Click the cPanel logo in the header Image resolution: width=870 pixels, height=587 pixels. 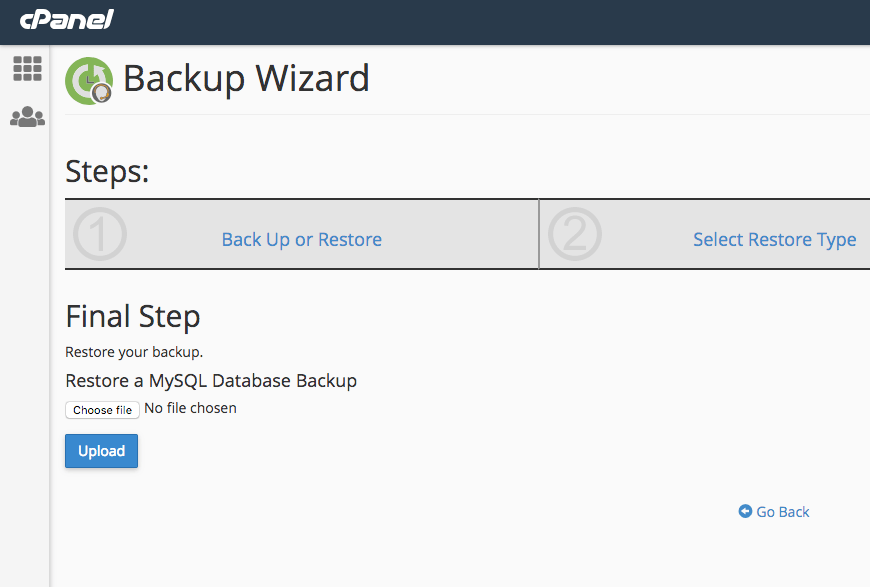[67, 20]
